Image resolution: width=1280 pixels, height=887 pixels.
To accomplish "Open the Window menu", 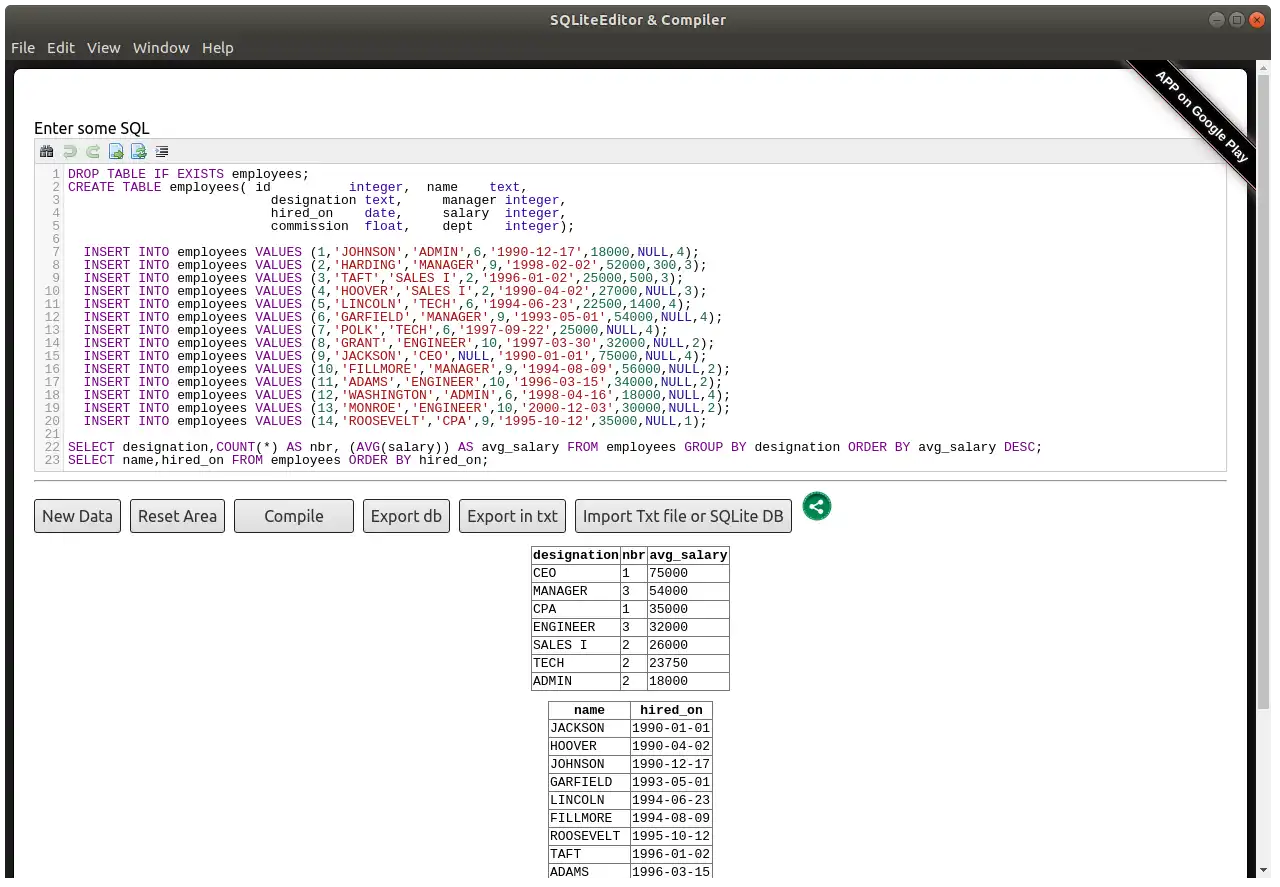I will coord(161,48).
